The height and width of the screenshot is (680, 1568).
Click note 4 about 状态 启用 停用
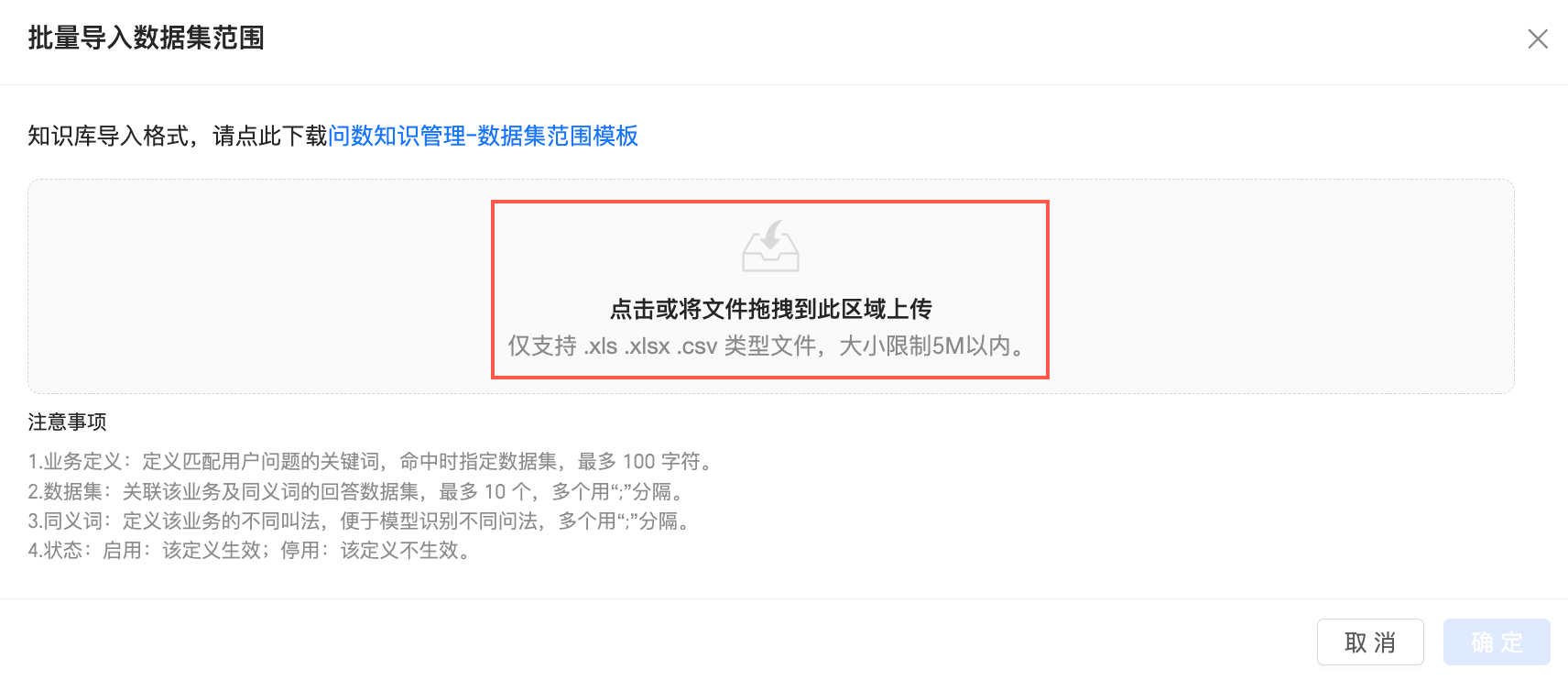click(249, 550)
